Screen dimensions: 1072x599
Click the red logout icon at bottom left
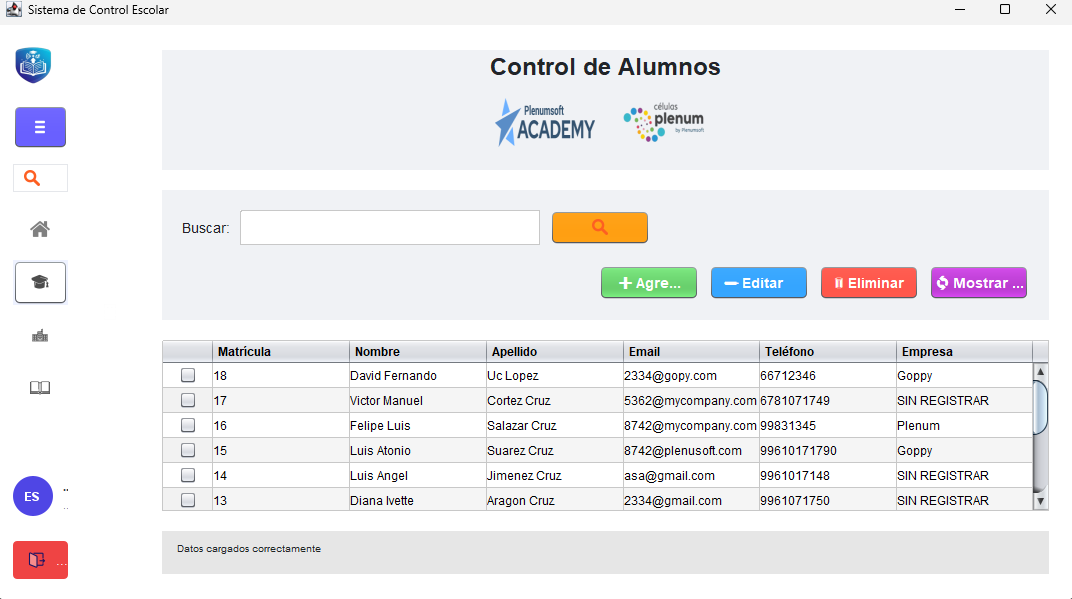[x=39, y=559]
